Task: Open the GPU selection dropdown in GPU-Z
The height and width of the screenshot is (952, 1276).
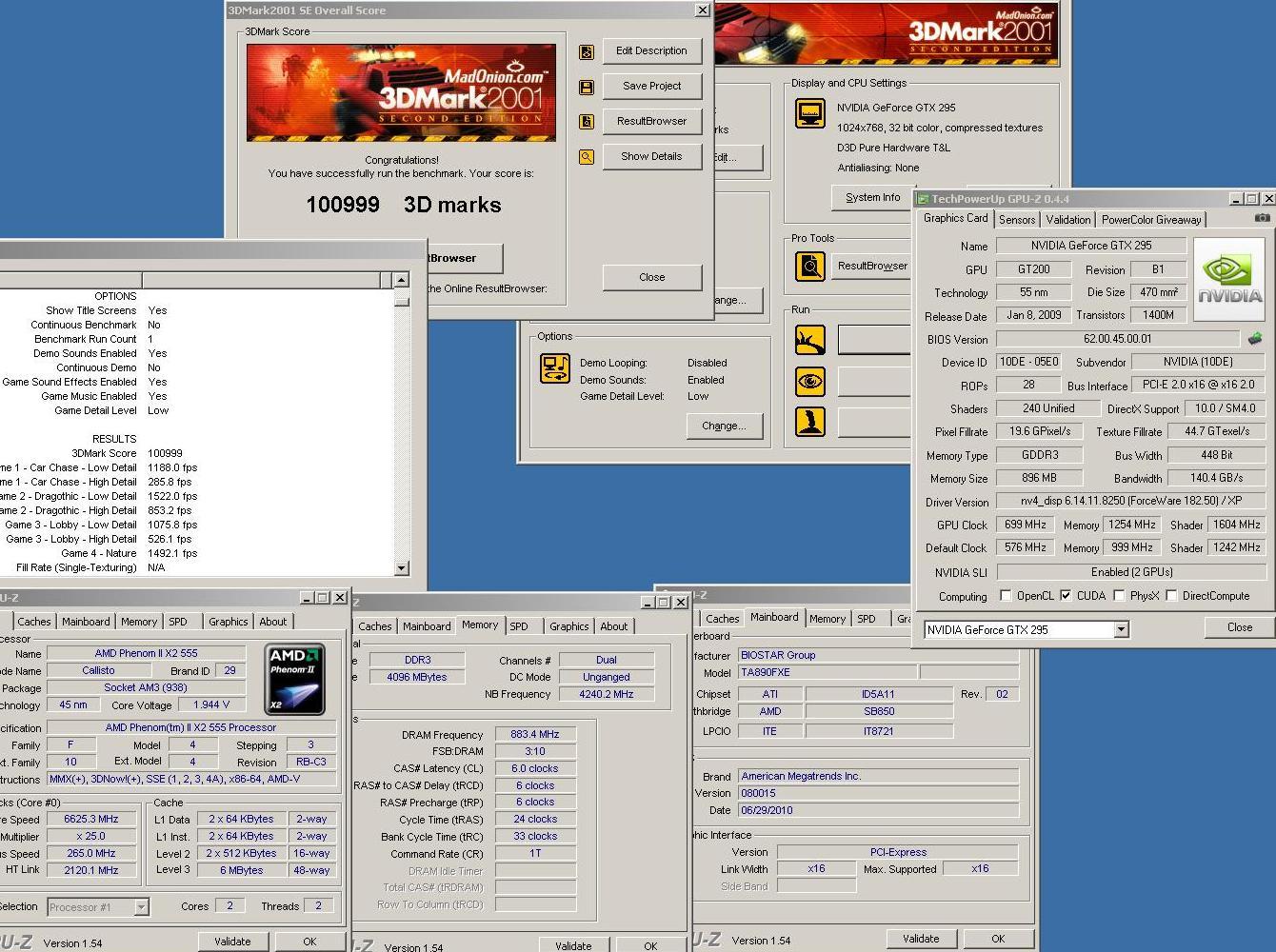Action: point(1121,629)
